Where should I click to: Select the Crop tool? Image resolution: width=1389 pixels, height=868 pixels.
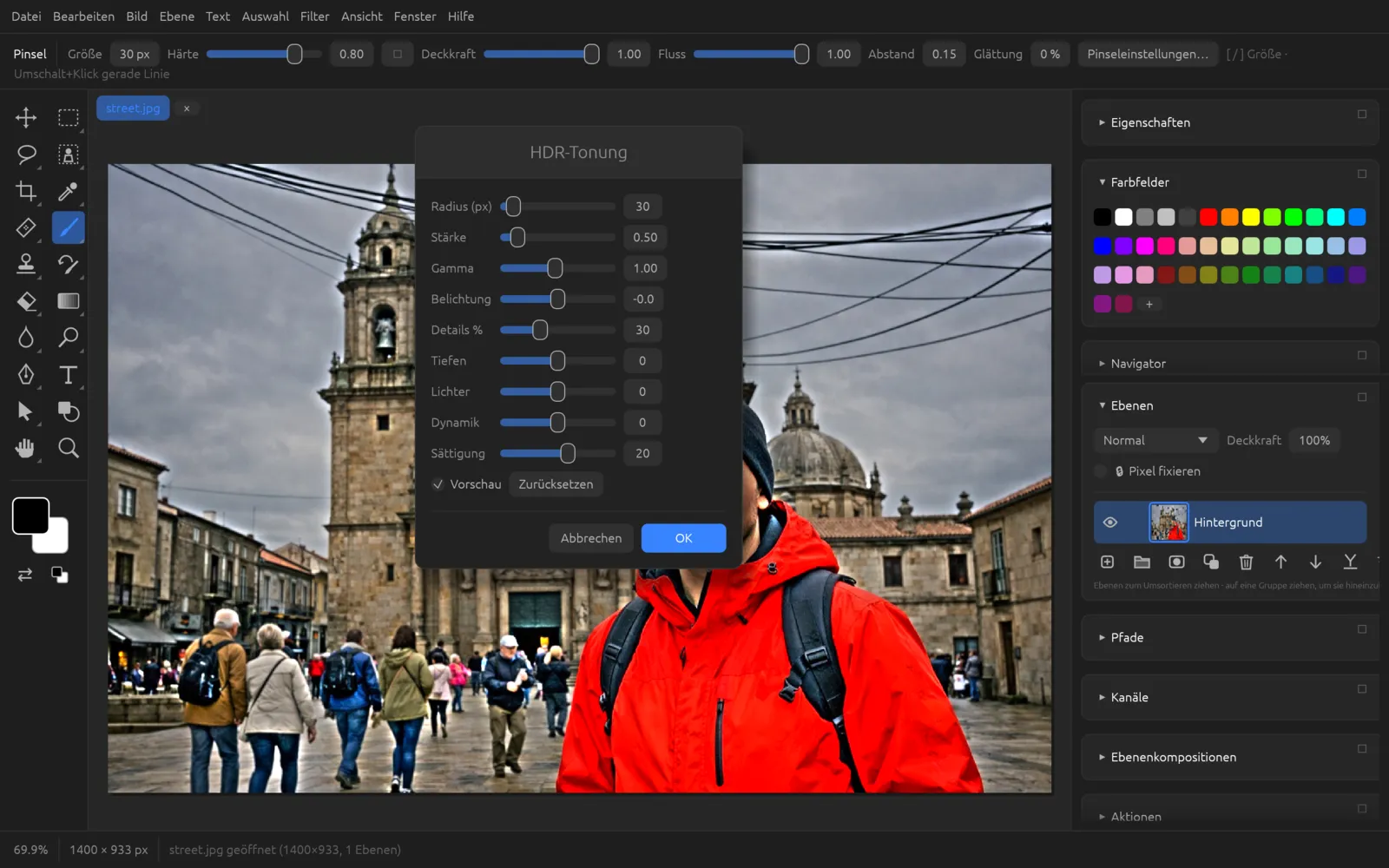pyautogui.click(x=26, y=191)
